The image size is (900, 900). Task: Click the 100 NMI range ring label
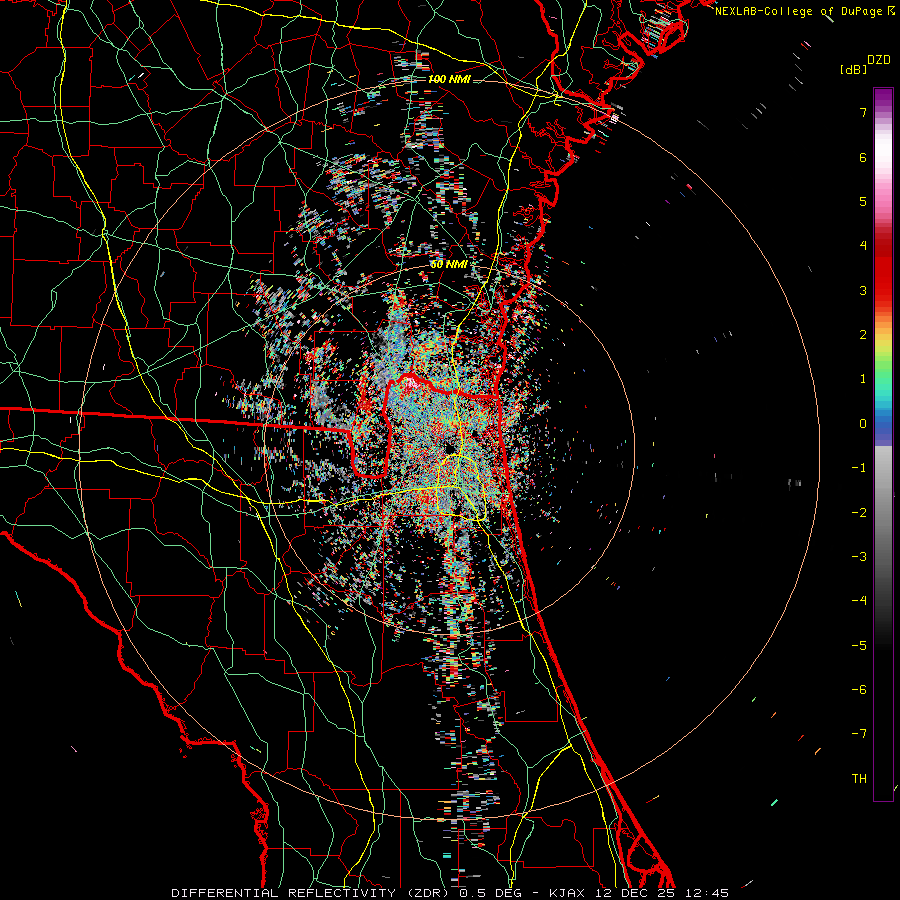click(x=449, y=79)
